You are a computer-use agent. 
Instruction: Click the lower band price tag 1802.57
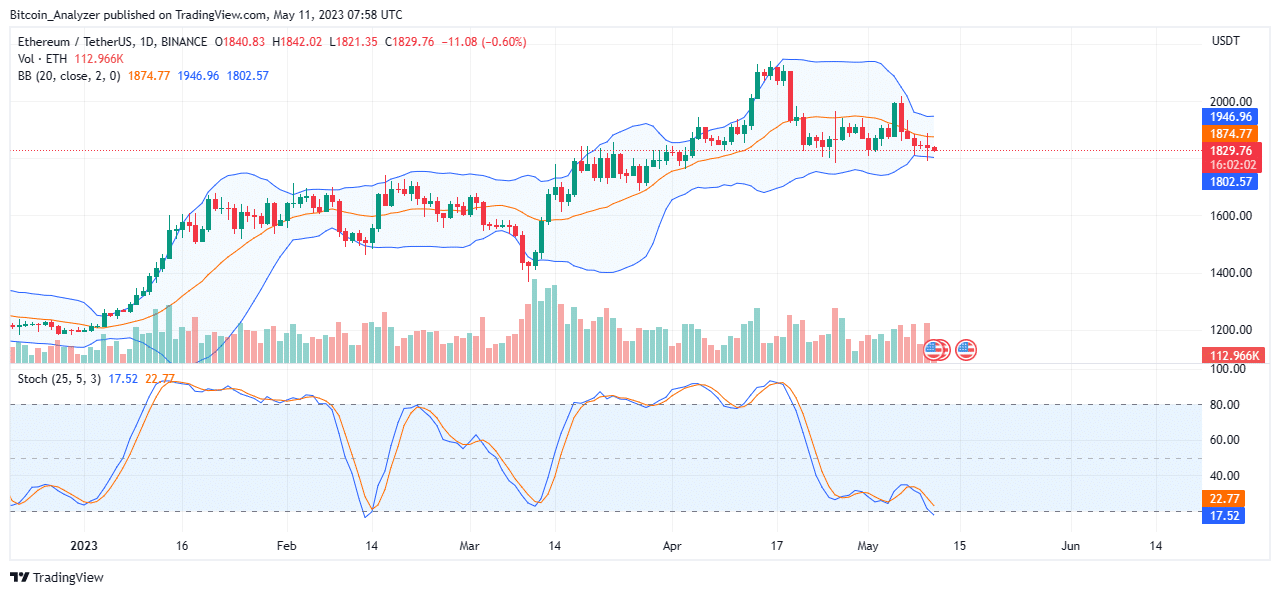[1229, 182]
